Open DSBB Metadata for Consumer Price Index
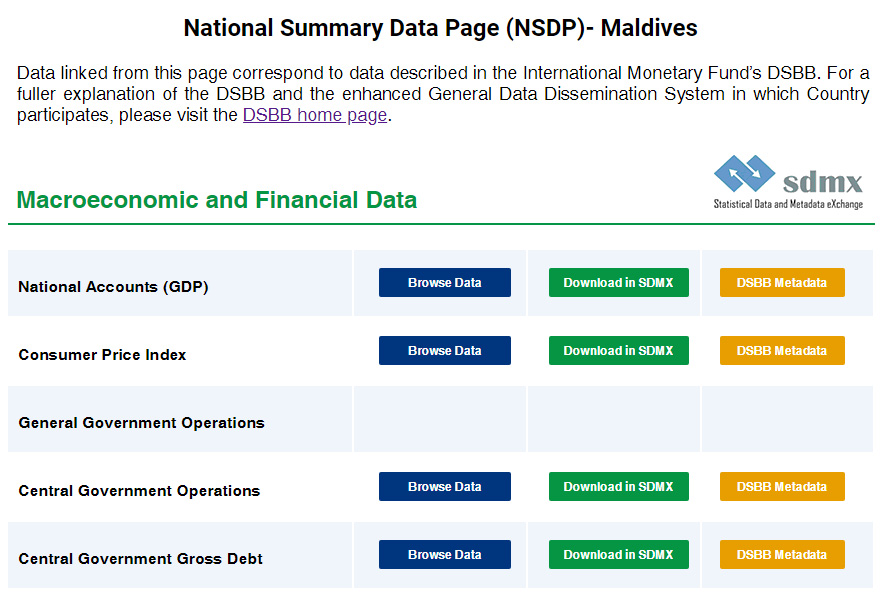881x597 pixels. (782, 350)
